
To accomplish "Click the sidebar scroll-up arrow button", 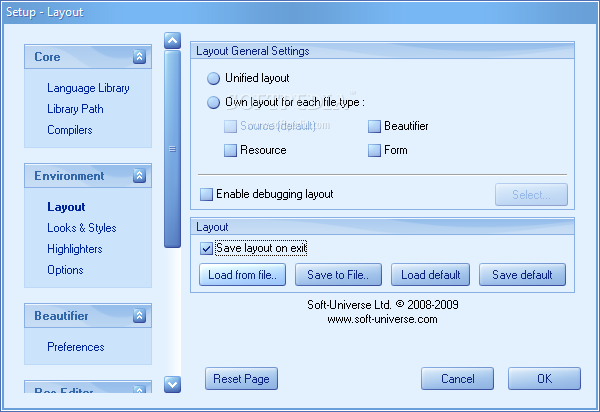I will (x=172, y=40).
